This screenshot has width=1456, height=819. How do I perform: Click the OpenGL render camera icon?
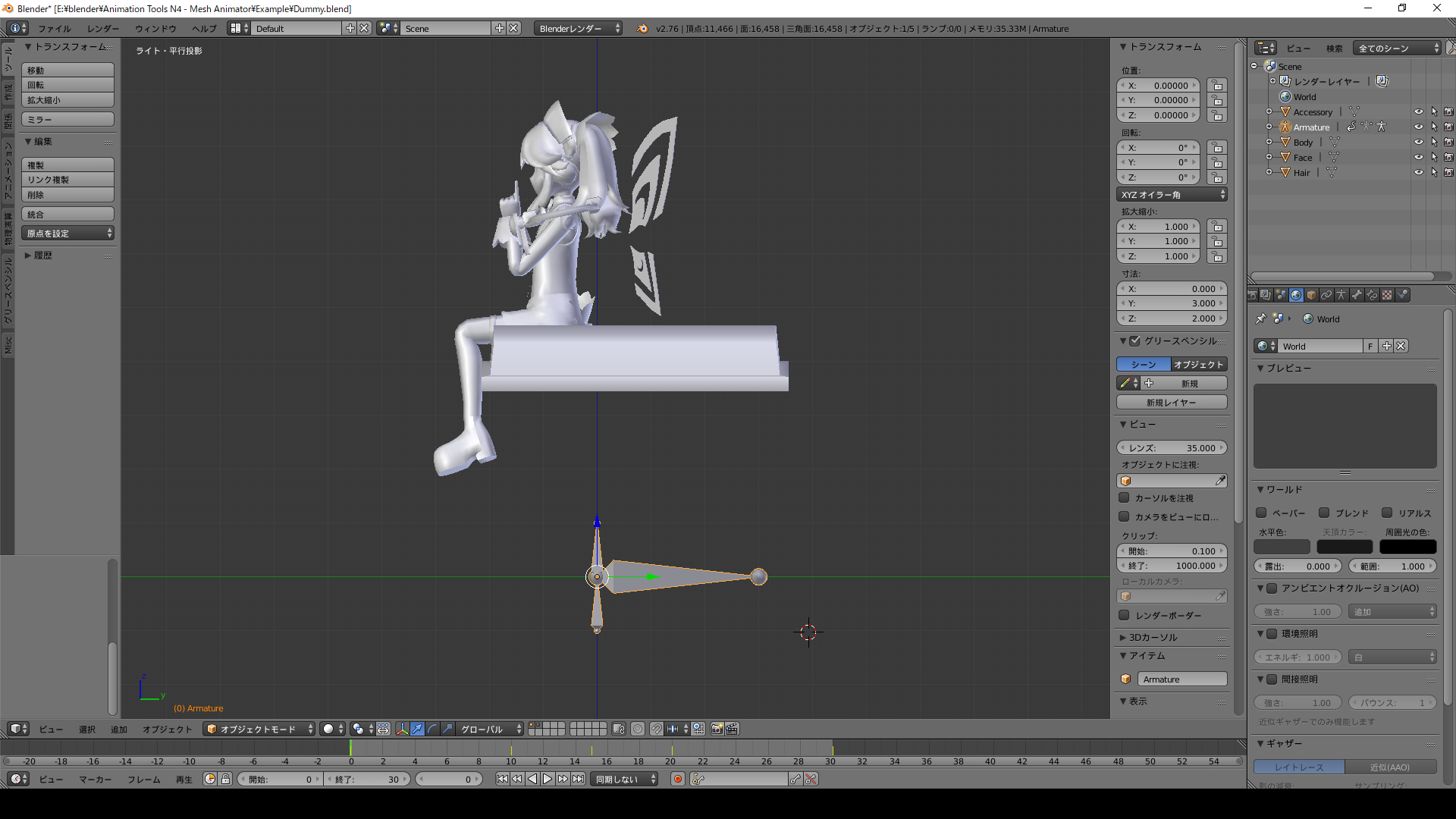pos(717,729)
